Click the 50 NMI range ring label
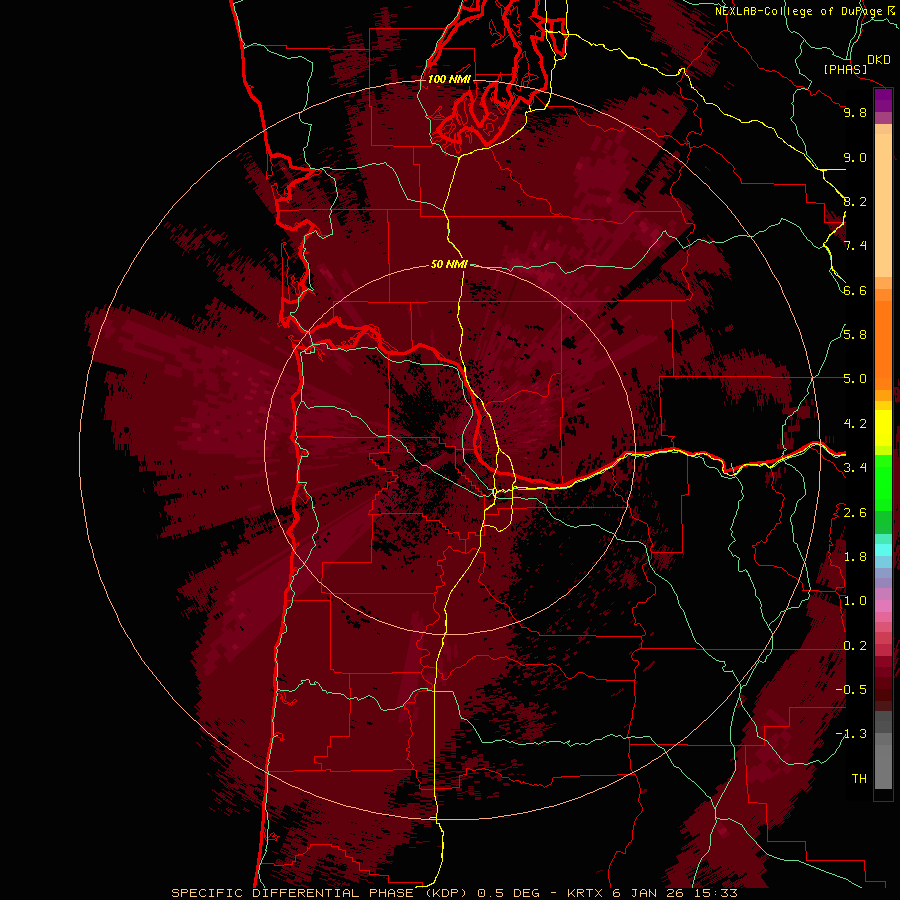Viewport: 900px width, 900px height. click(449, 264)
